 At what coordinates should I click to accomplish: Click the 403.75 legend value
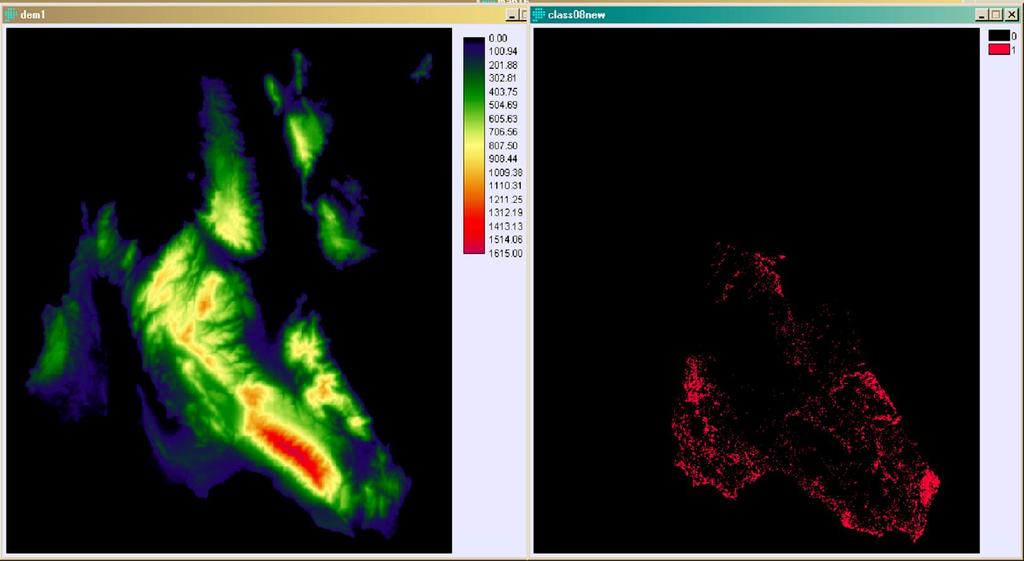tap(503, 92)
